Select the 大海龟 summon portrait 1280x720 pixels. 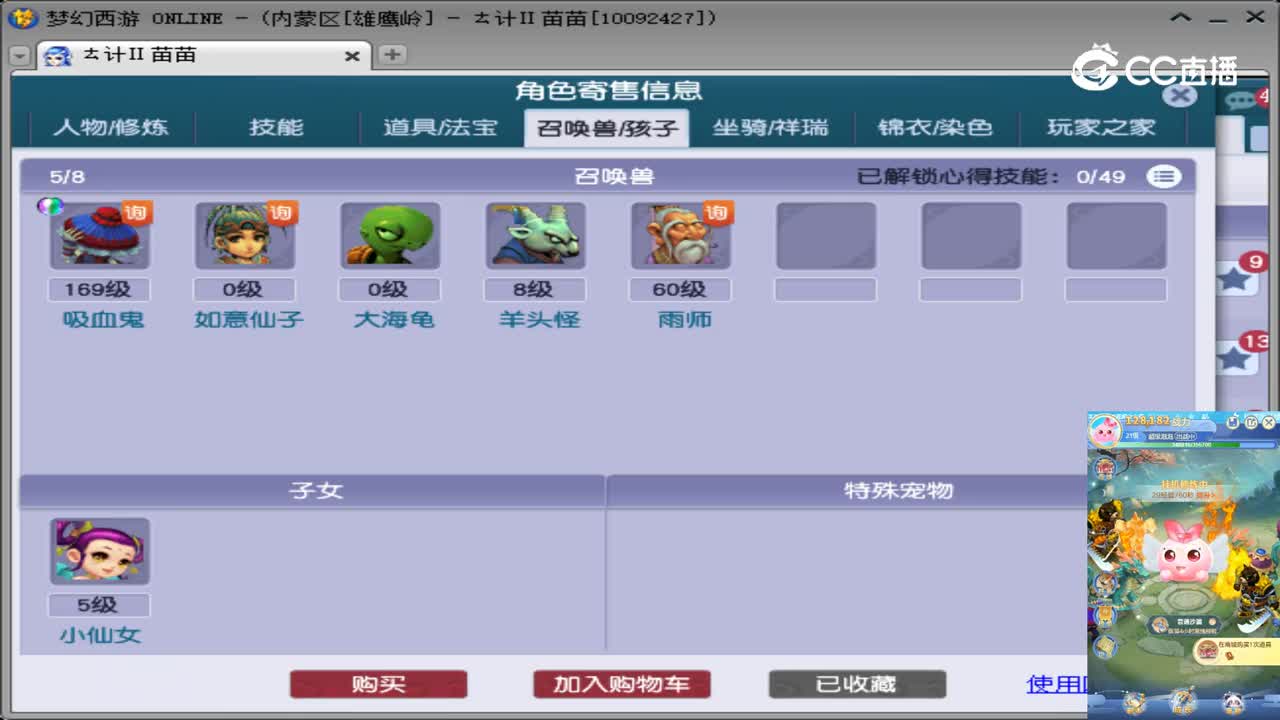389,235
